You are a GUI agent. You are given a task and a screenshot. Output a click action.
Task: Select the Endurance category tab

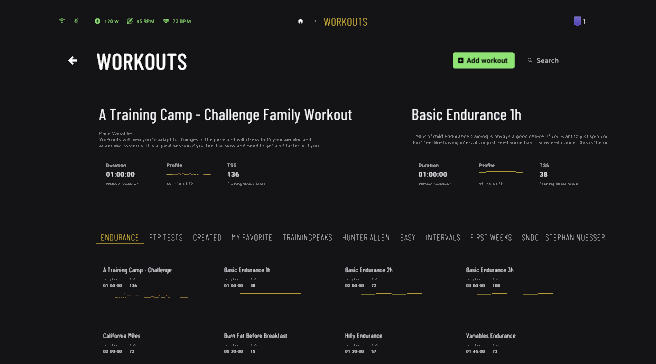tap(120, 238)
